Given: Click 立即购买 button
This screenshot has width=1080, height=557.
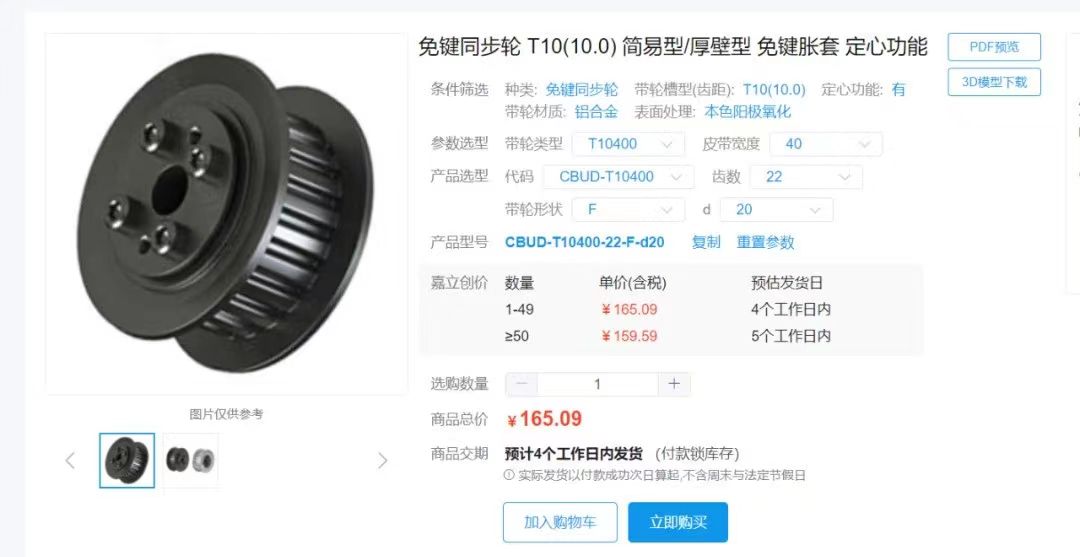Looking at the screenshot, I should tap(678, 523).
